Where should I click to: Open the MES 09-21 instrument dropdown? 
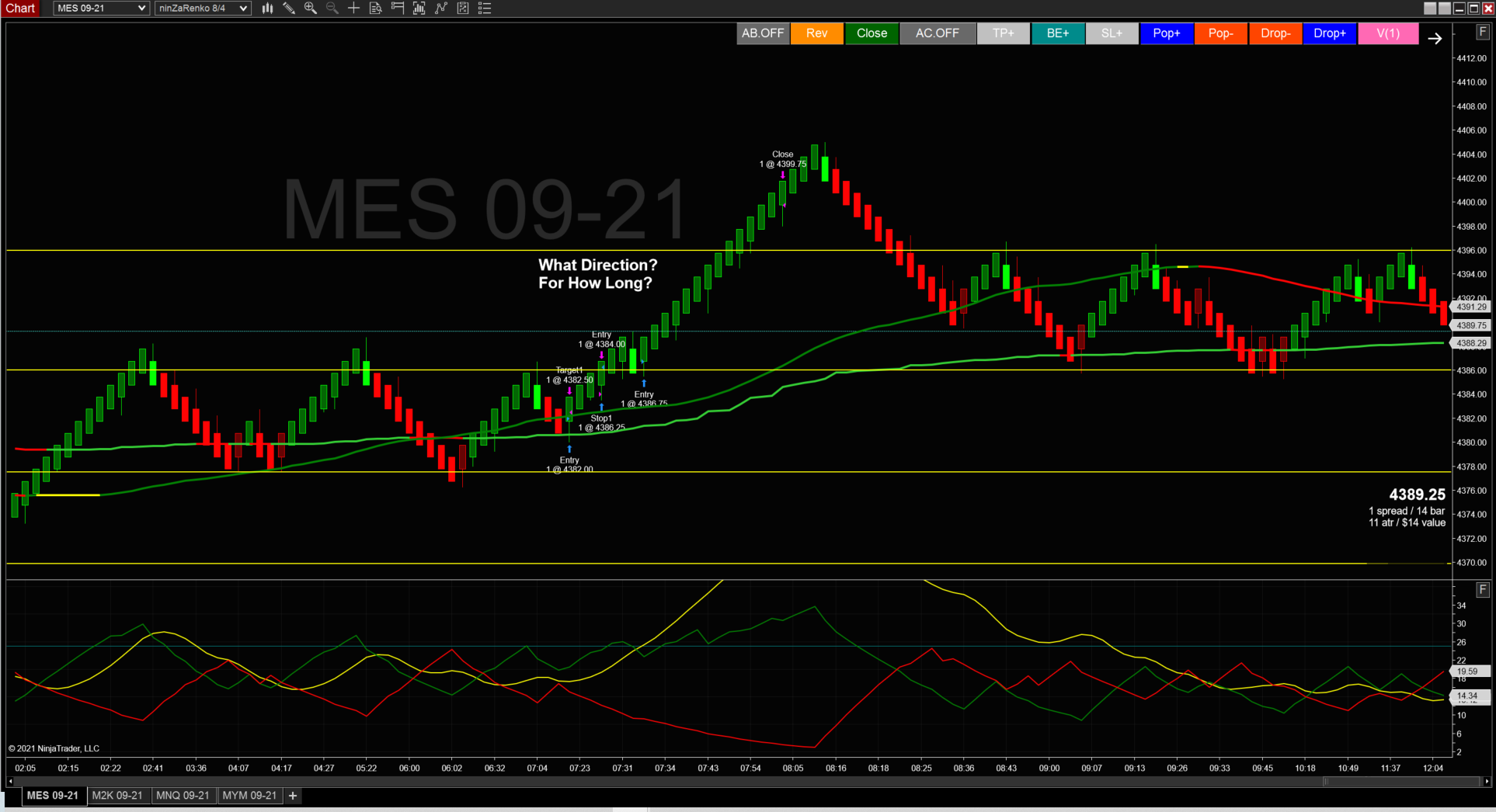101,8
